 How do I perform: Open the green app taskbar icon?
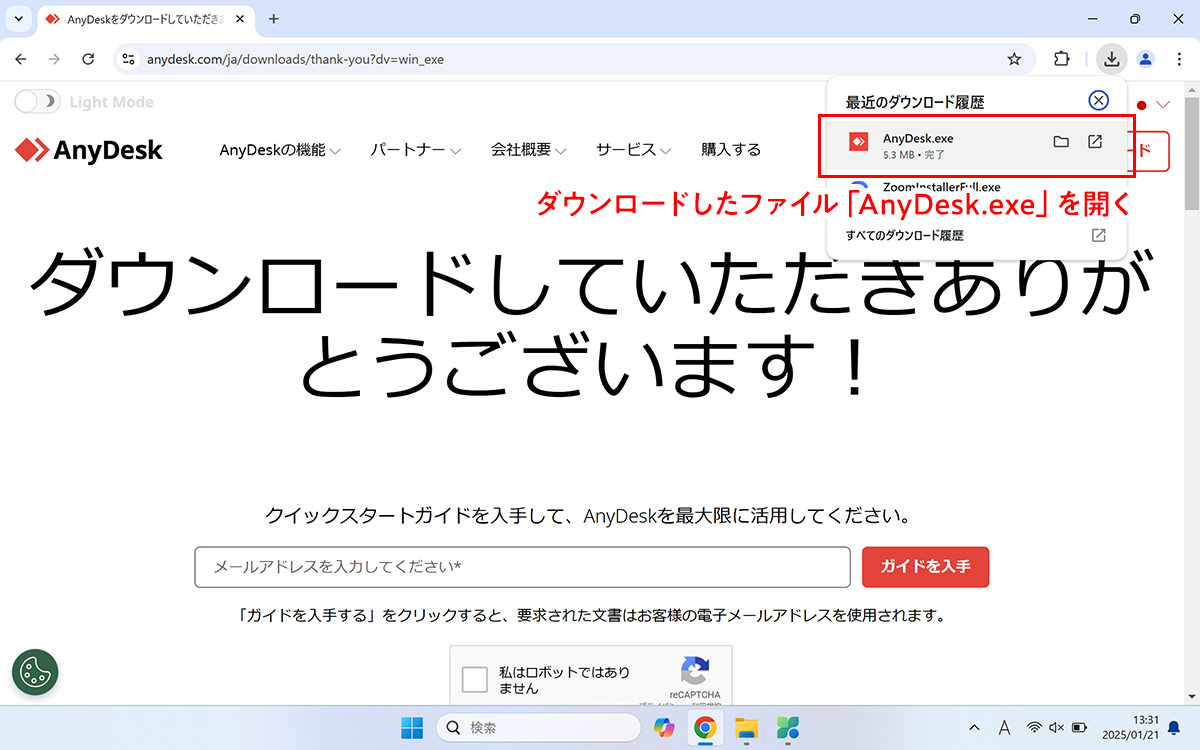click(787, 727)
